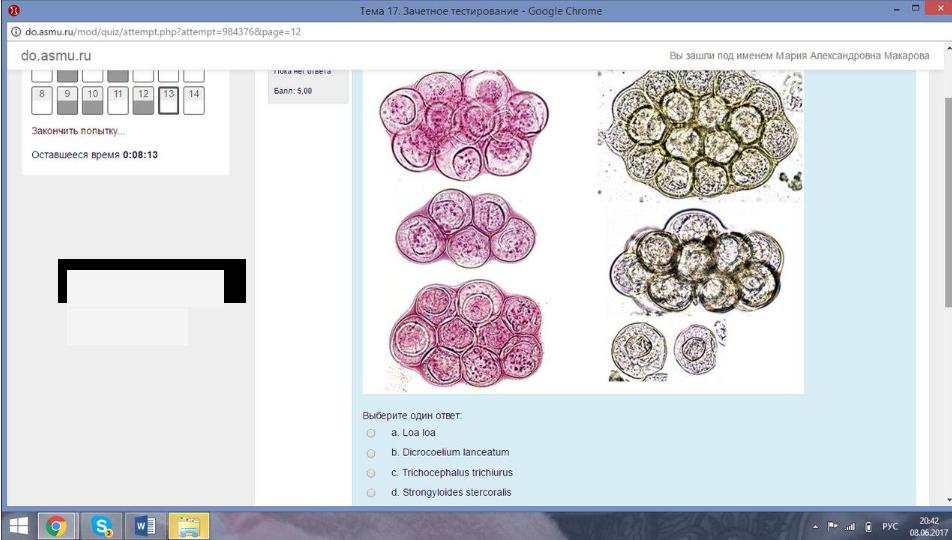Click the Закончить попытку link

[x=78, y=131]
